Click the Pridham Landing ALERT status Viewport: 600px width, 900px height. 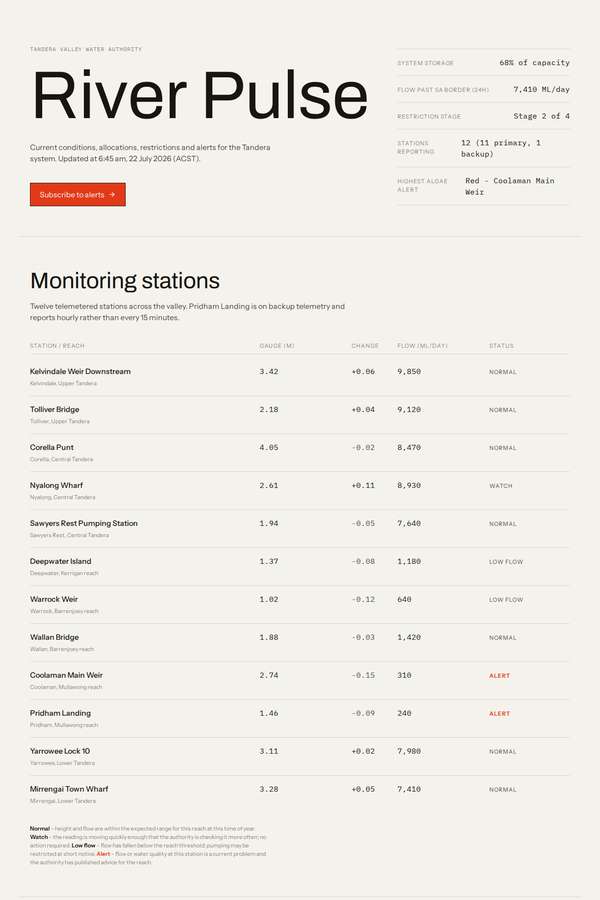tap(500, 713)
